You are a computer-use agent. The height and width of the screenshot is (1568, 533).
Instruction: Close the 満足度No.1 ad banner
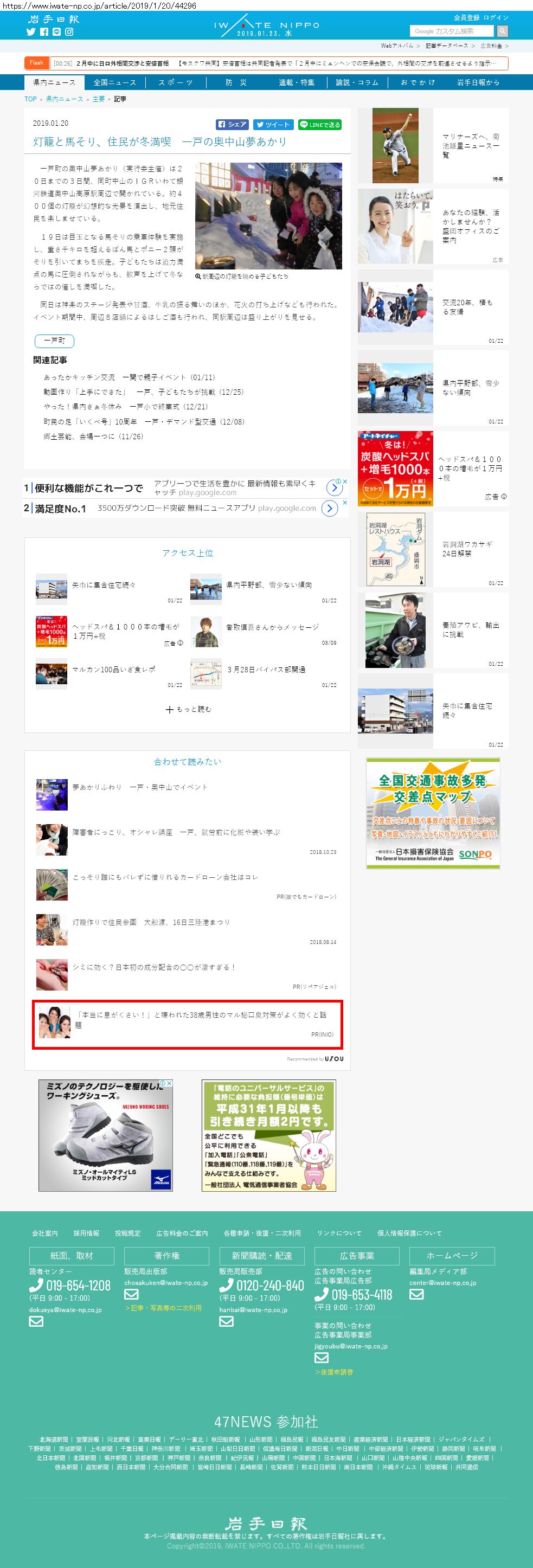pos(345,503)
